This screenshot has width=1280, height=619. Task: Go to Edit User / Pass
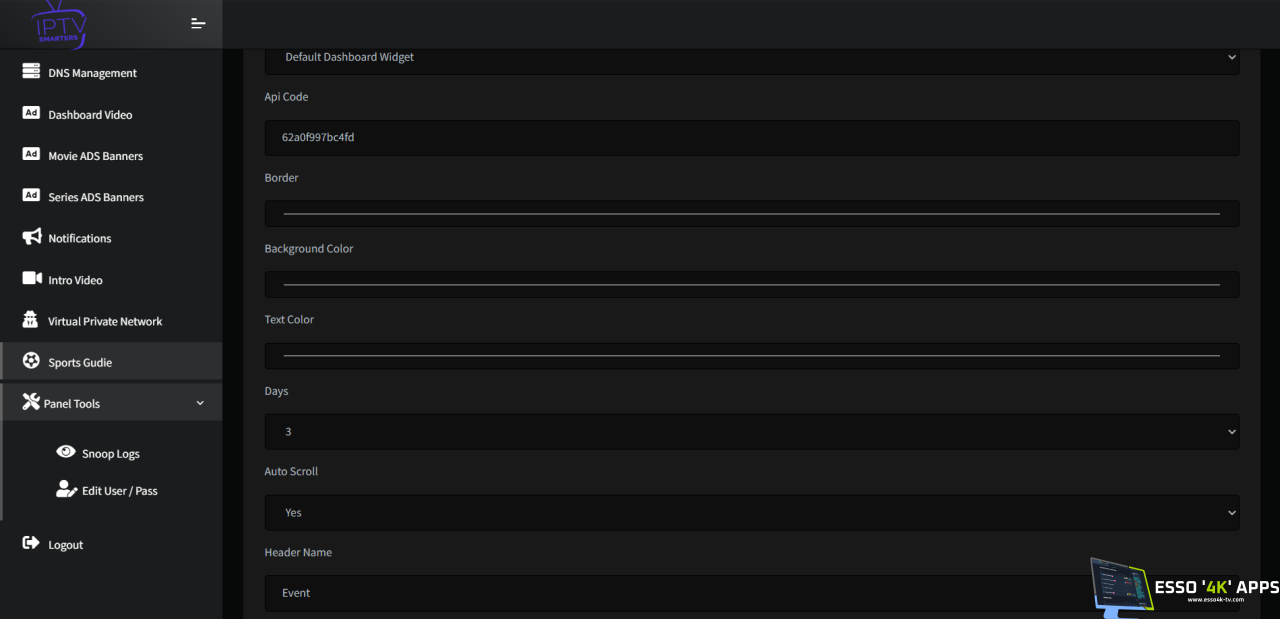[119, 491]
